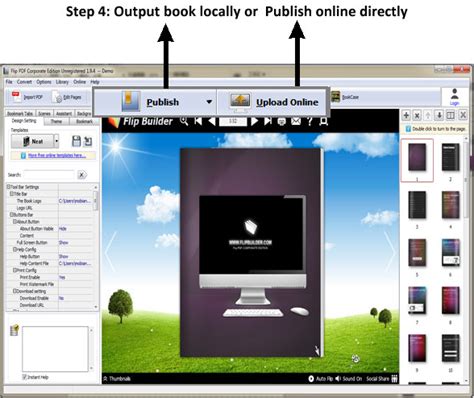The image size is (474, 398).
Task: Click into the Search input field
Action: [49, 175]
